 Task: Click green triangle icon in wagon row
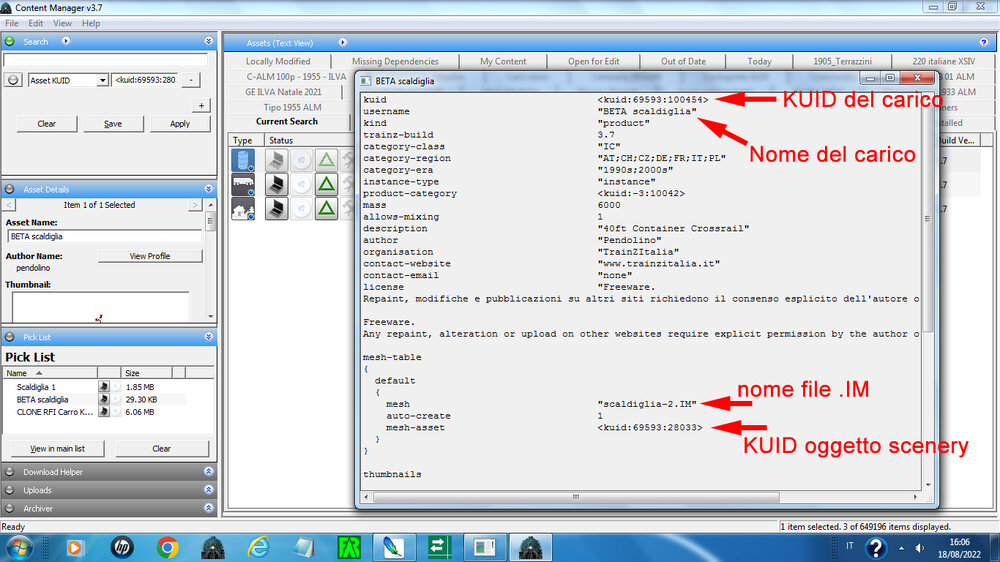coord(327,184)
